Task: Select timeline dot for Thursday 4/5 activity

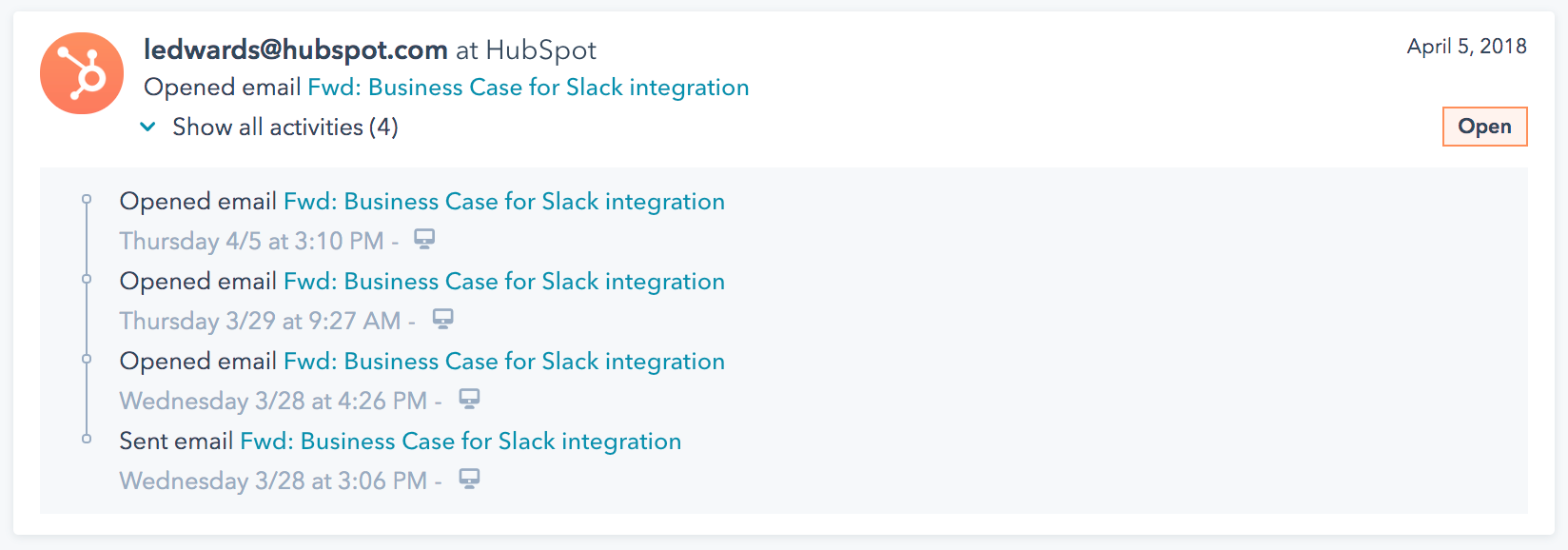Action: click(x=87, y=200)
